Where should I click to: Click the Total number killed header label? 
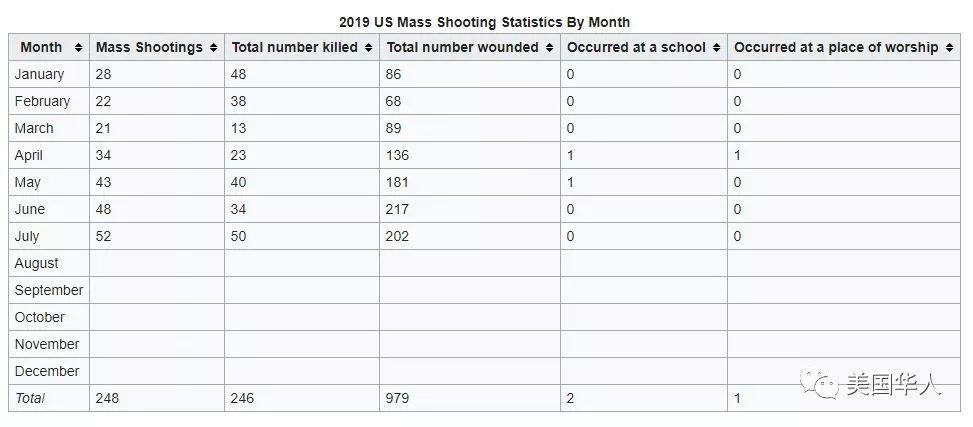click(x=294, y=48)
